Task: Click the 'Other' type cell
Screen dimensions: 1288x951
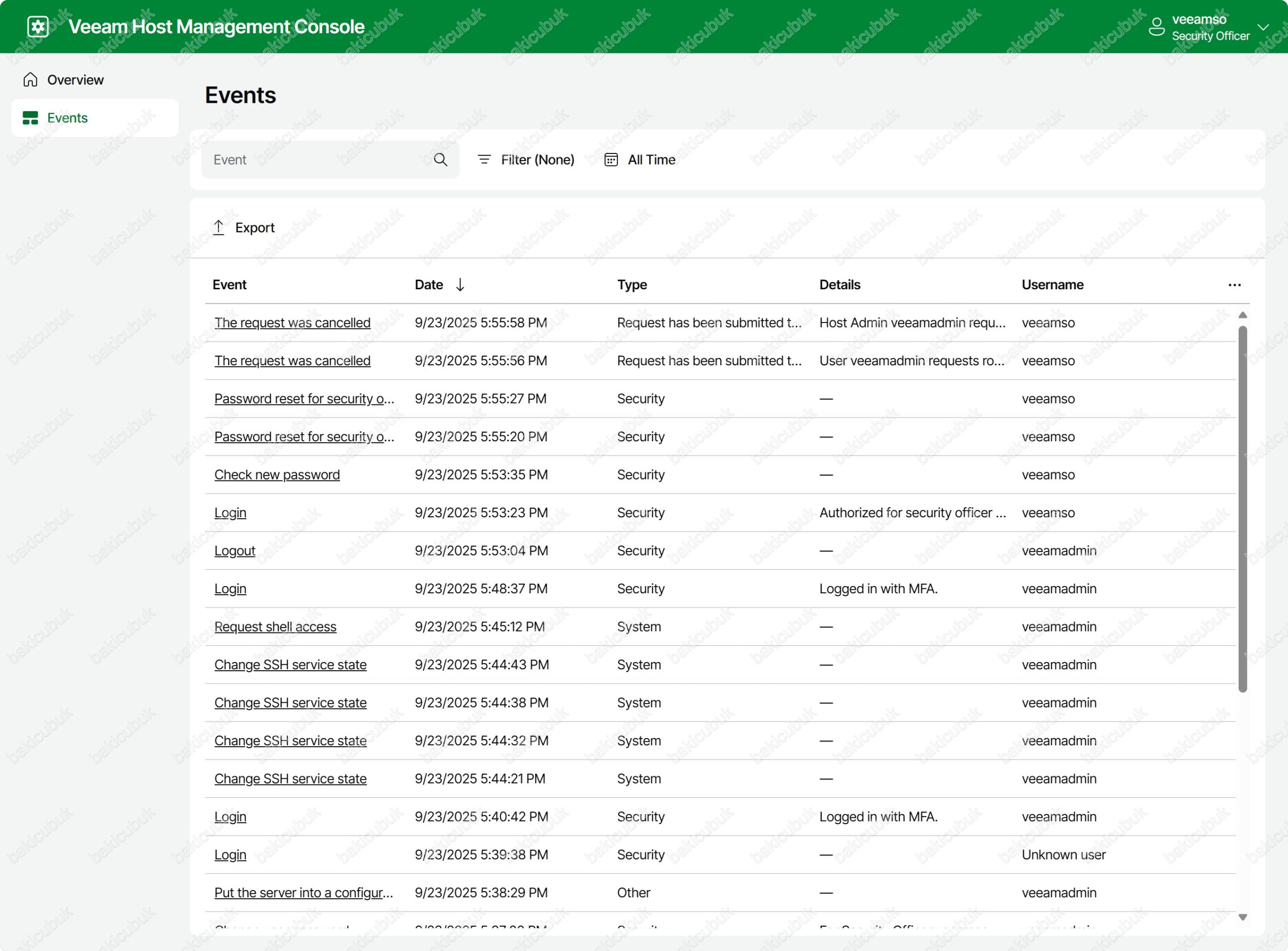Action: [x=633, y=893]
